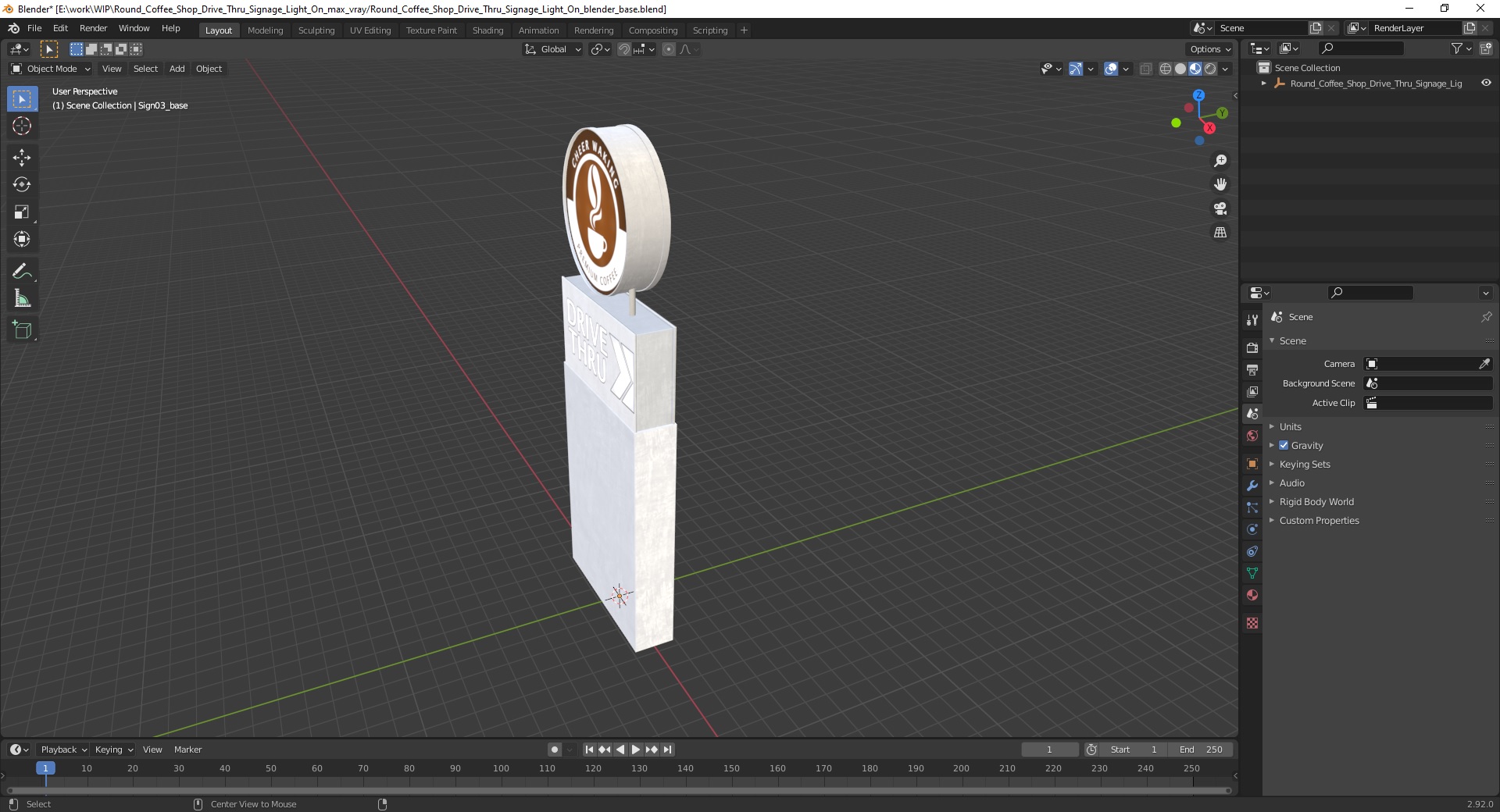The width and height of the screenshot is (1500, 812).
Task: Select the Measure tool
Action: coord(22,298)
